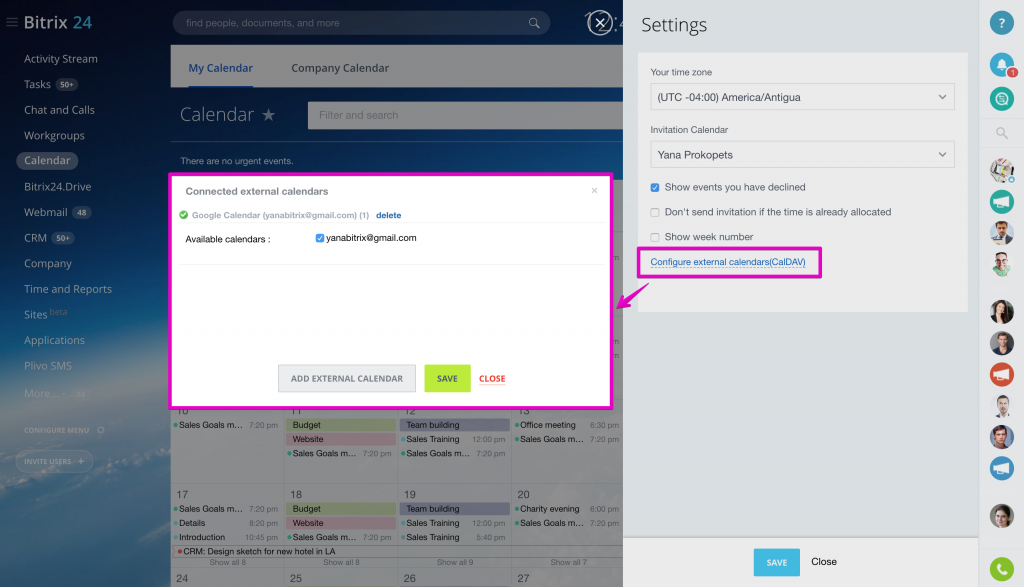Open Chat and Calls in sidebar
The image size is (1024, 587).
[x=59, y=110]
